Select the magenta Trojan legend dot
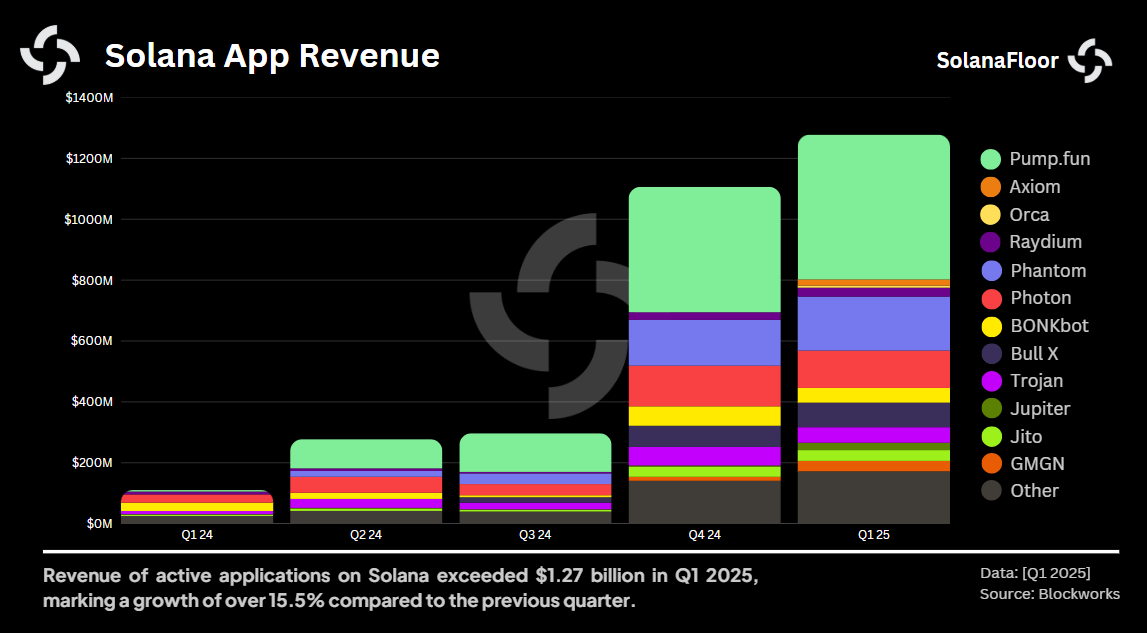The width and height of the screenshot is (1147, 633). pos(994,381)
